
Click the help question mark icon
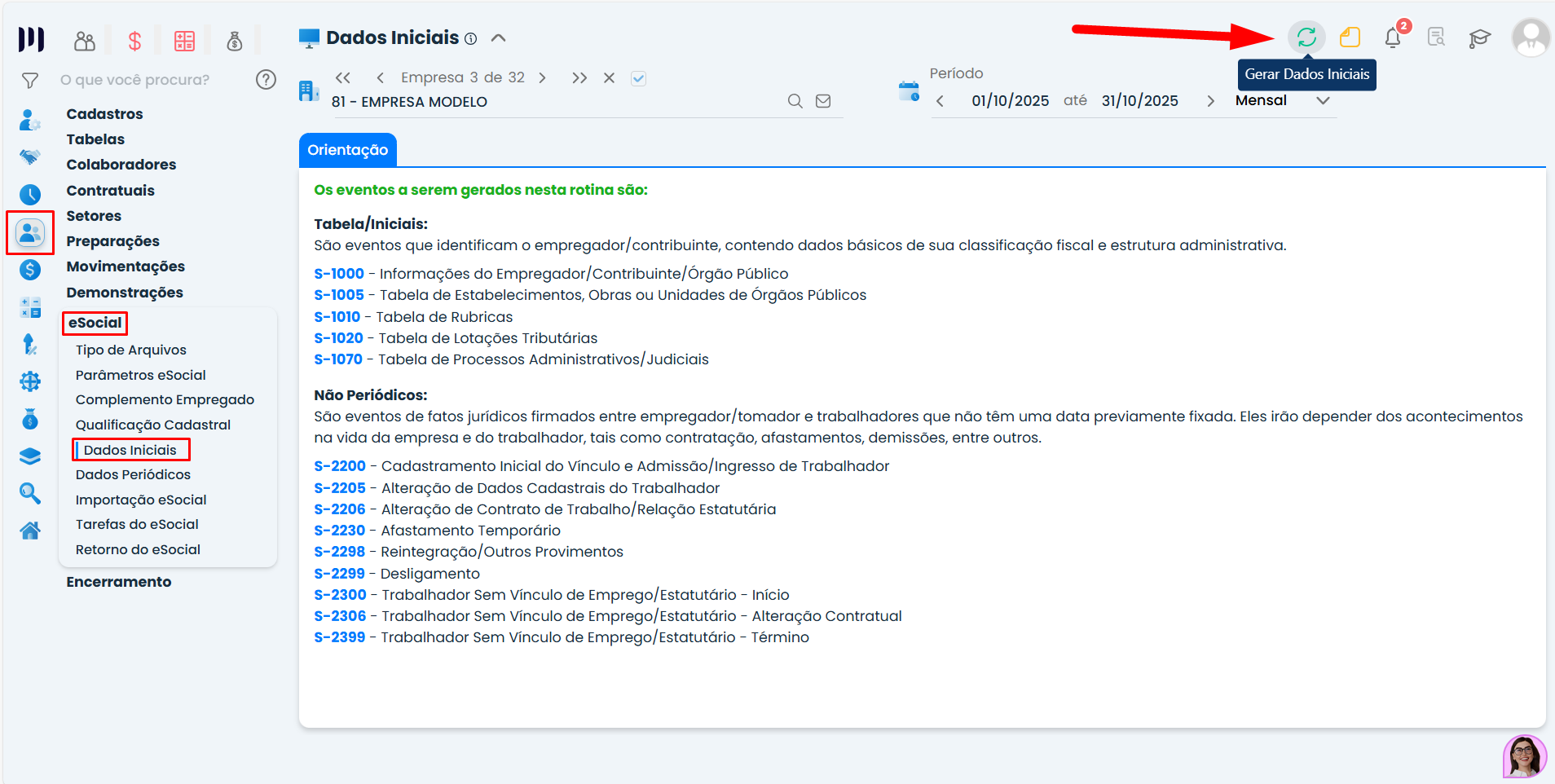click(266, 80)
